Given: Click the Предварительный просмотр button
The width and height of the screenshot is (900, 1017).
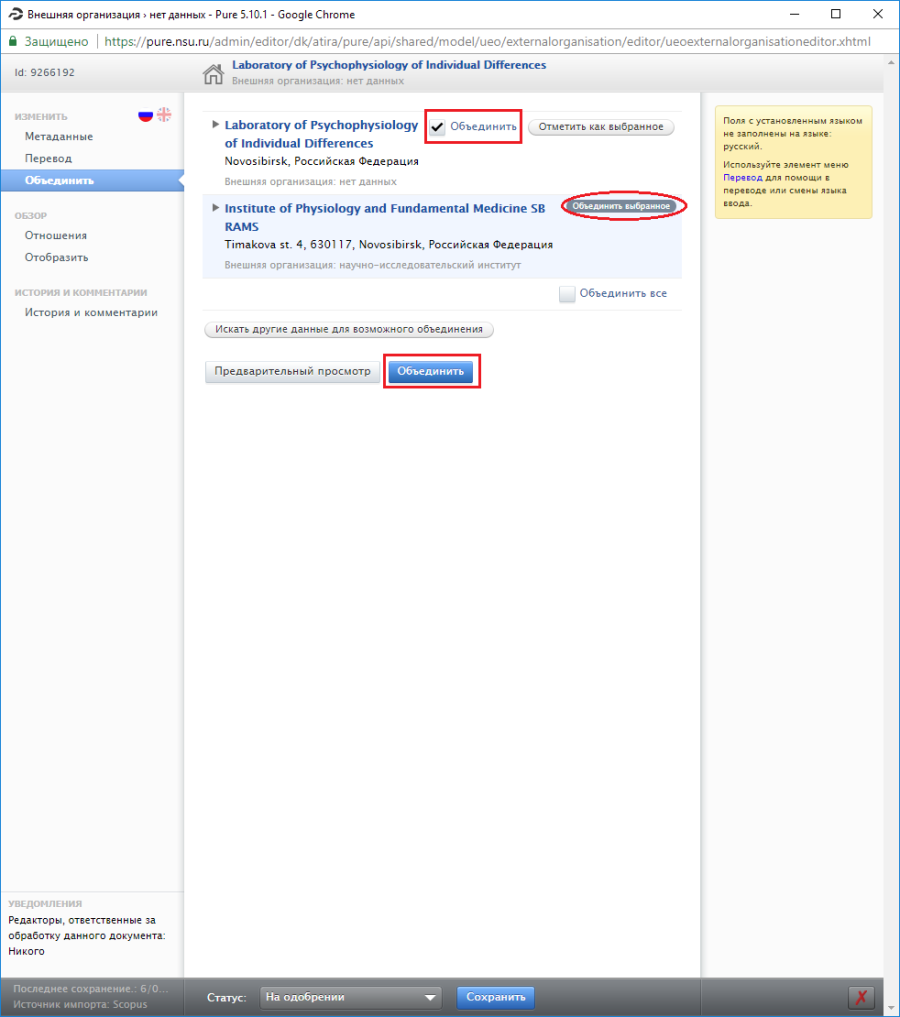Looking at the screenshot, I should pos(292,371).
